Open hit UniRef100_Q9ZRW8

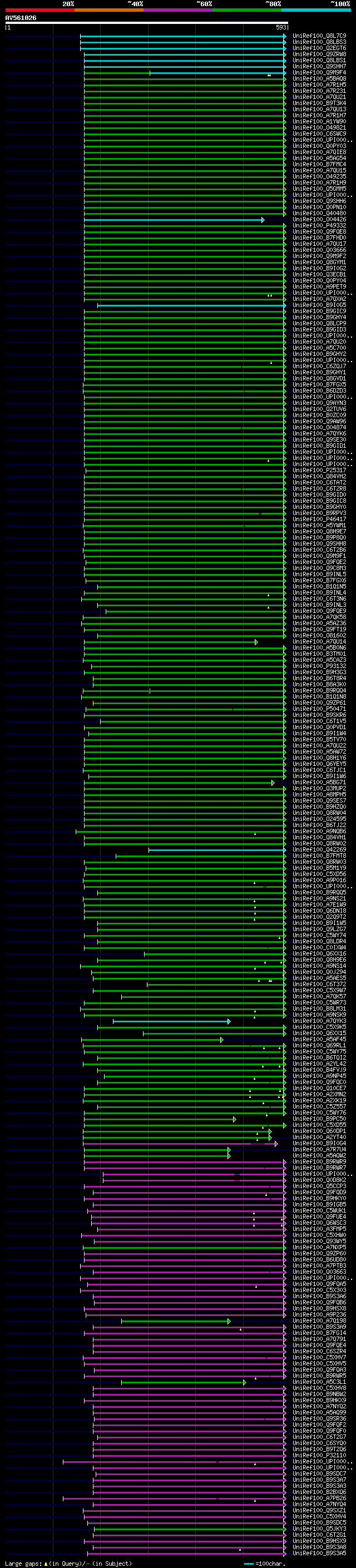coord(319,54)
